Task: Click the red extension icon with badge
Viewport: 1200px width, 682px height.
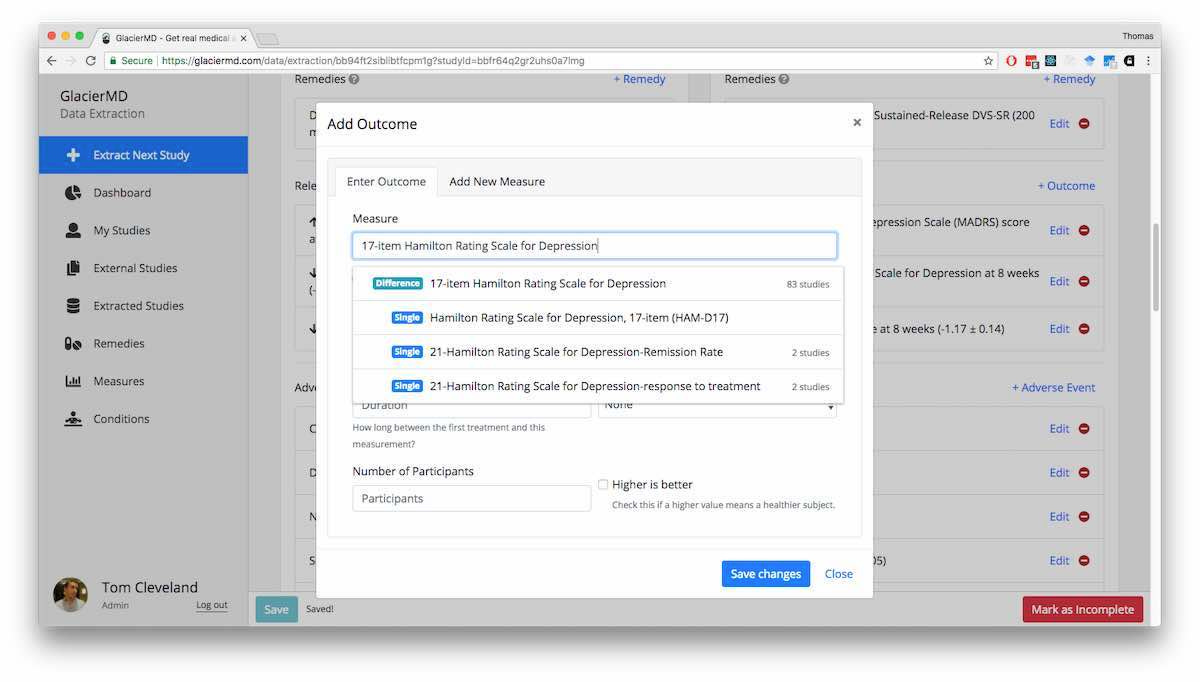Action: (1032, 61)
